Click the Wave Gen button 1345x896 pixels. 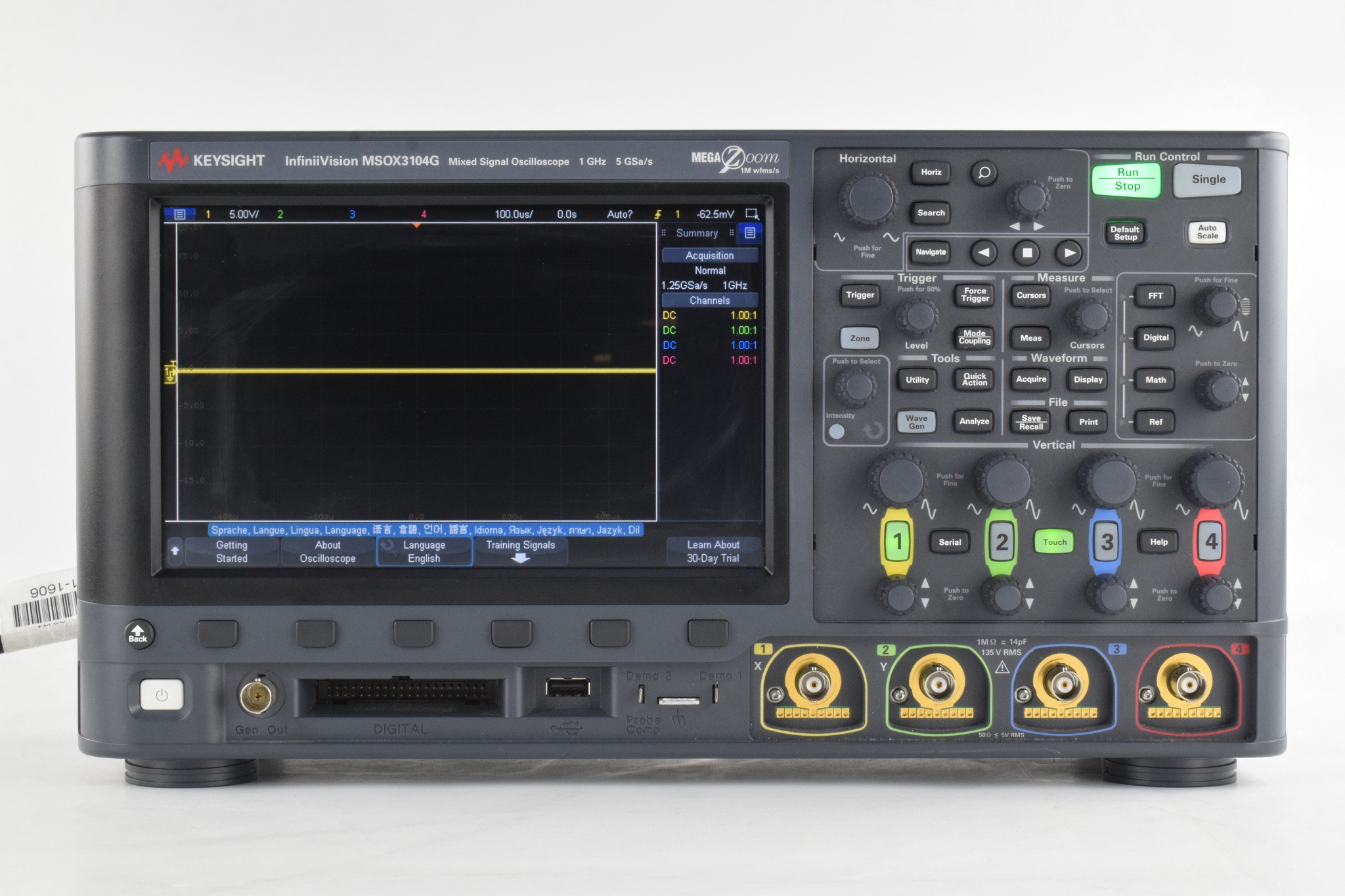tap(916, 422)
